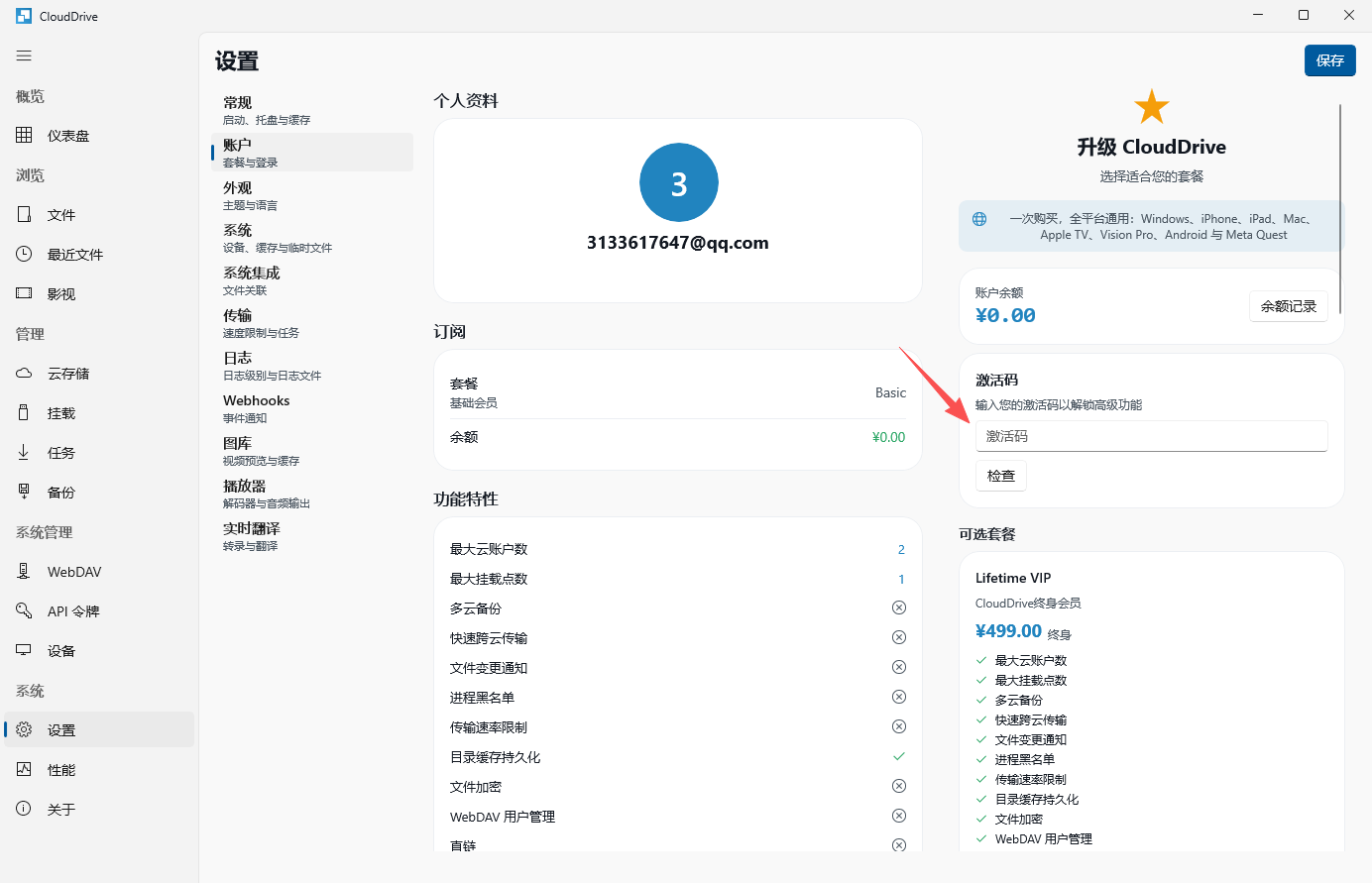
Task: Open WebDAV server icon
Action: (x=24, y=571)
